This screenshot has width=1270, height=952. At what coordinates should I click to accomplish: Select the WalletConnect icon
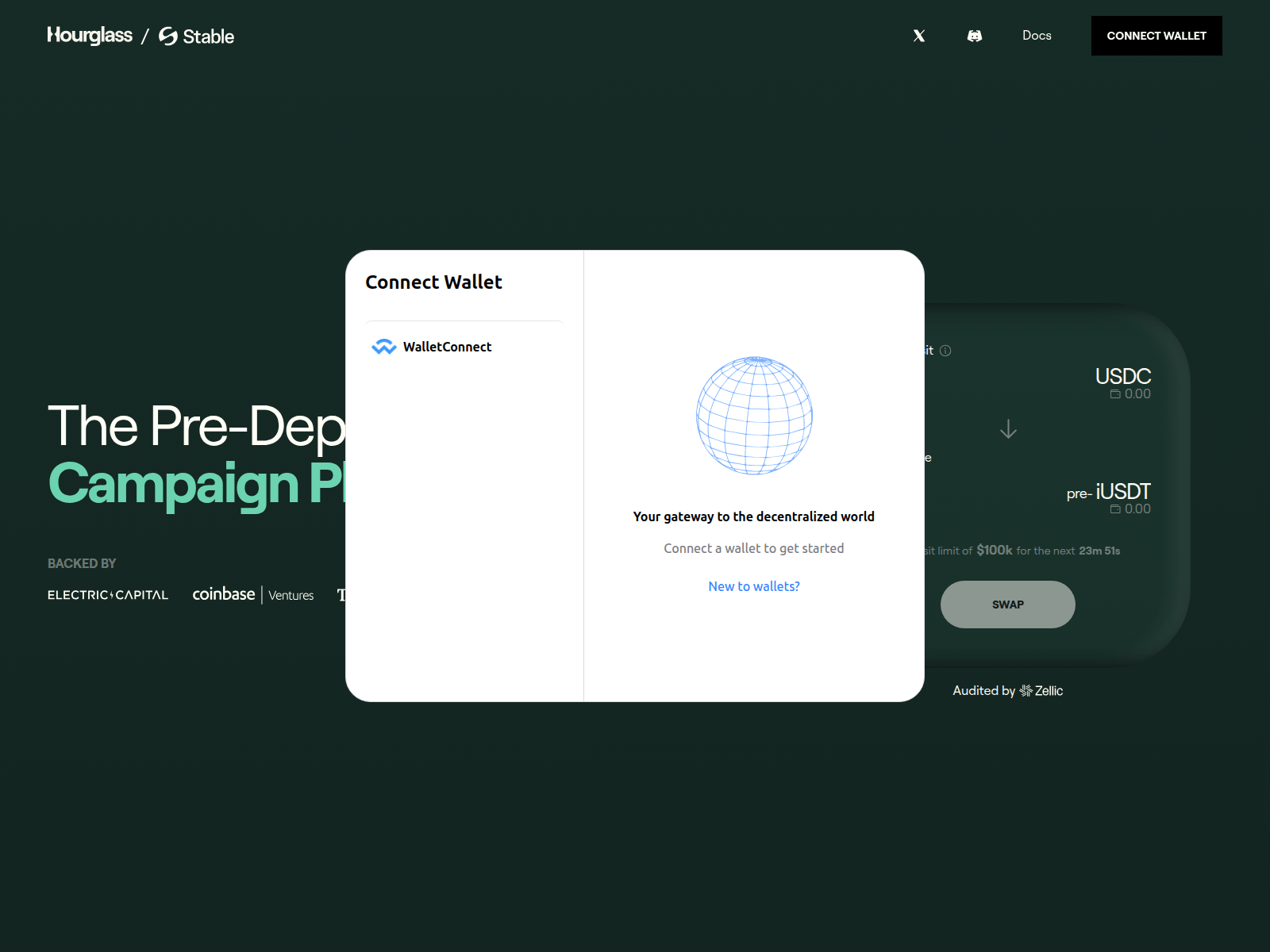384,347
